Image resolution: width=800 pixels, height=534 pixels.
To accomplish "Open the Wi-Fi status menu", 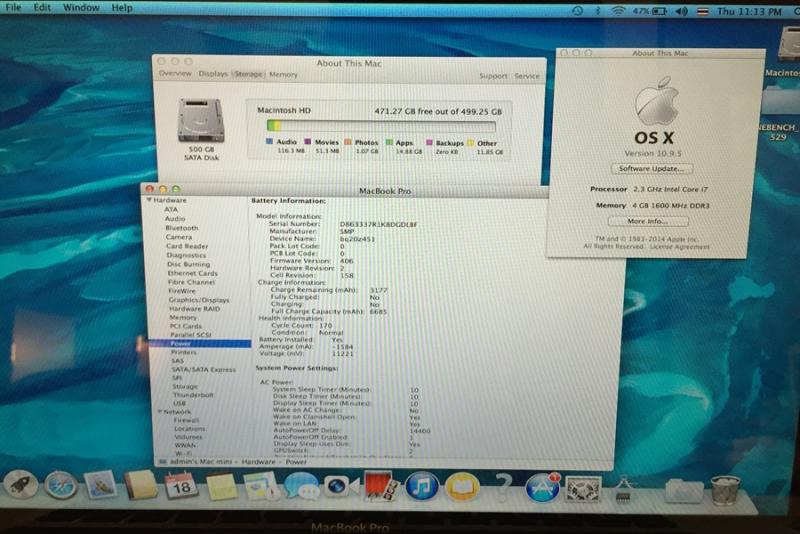I will click(x=618, y=10).
